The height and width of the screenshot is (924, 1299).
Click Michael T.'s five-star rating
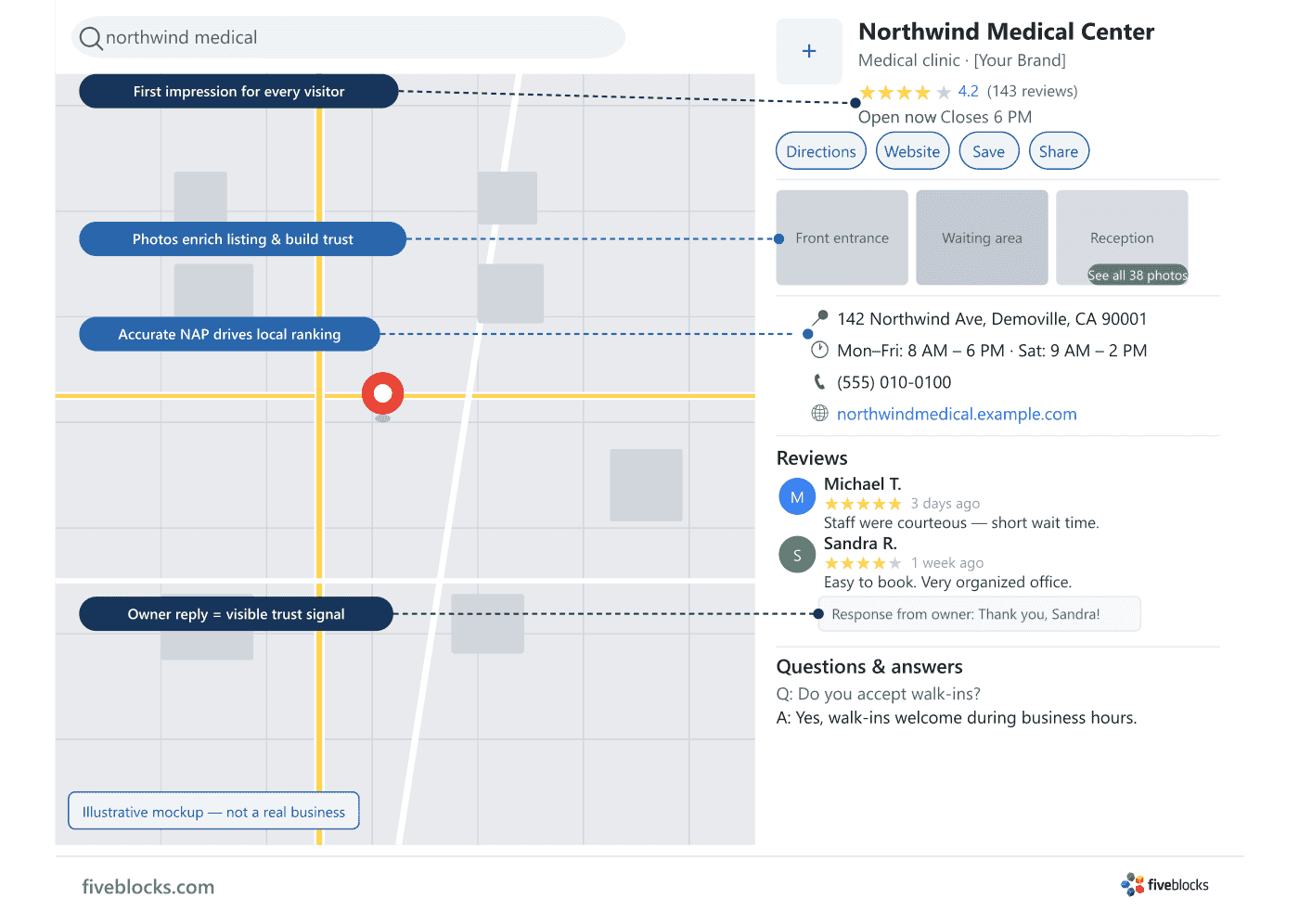tap(863, 504)
